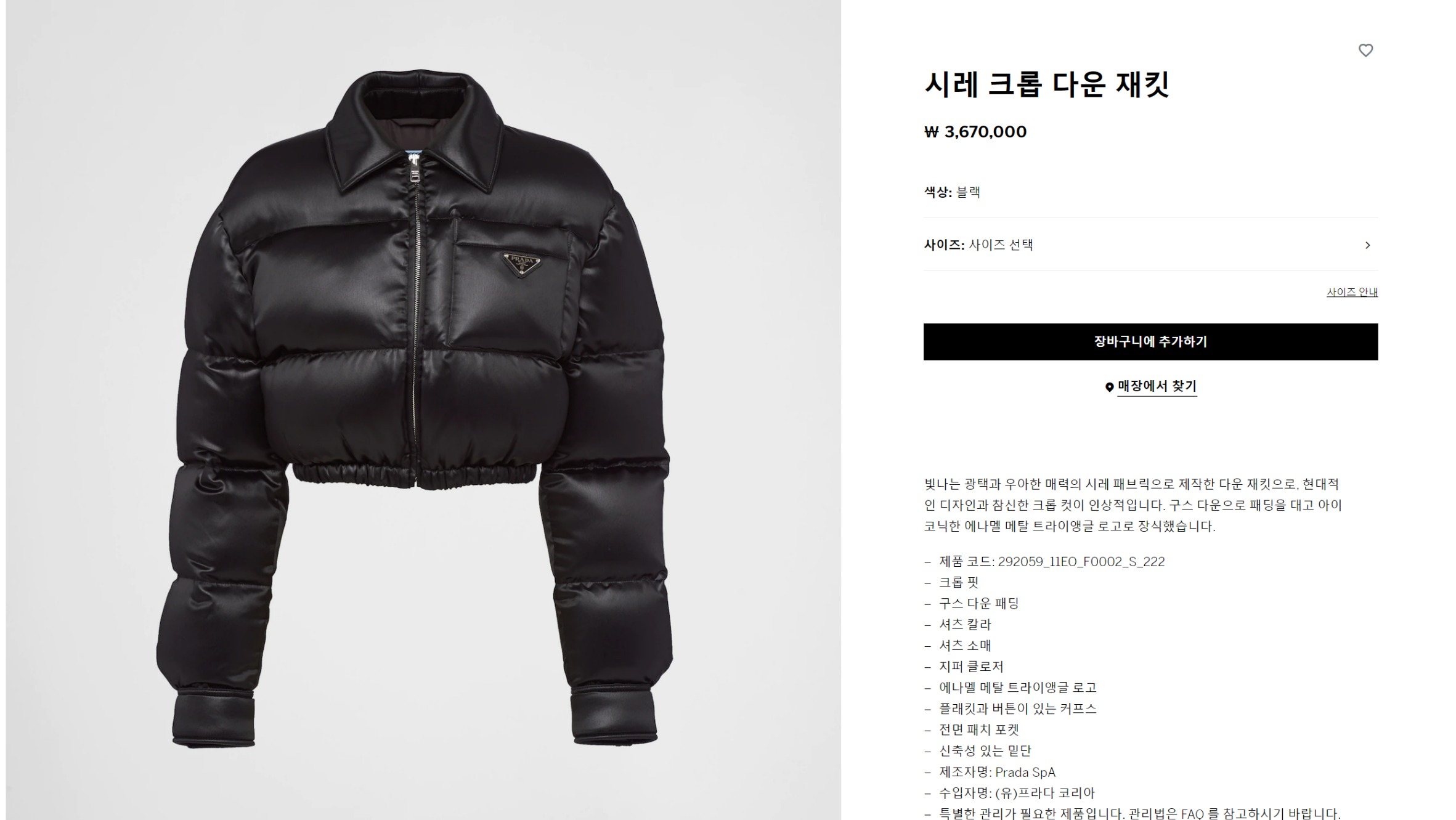Click the 구스 다운 패딩 detail line
The image size is (1456, 820).
click(972, 604)
